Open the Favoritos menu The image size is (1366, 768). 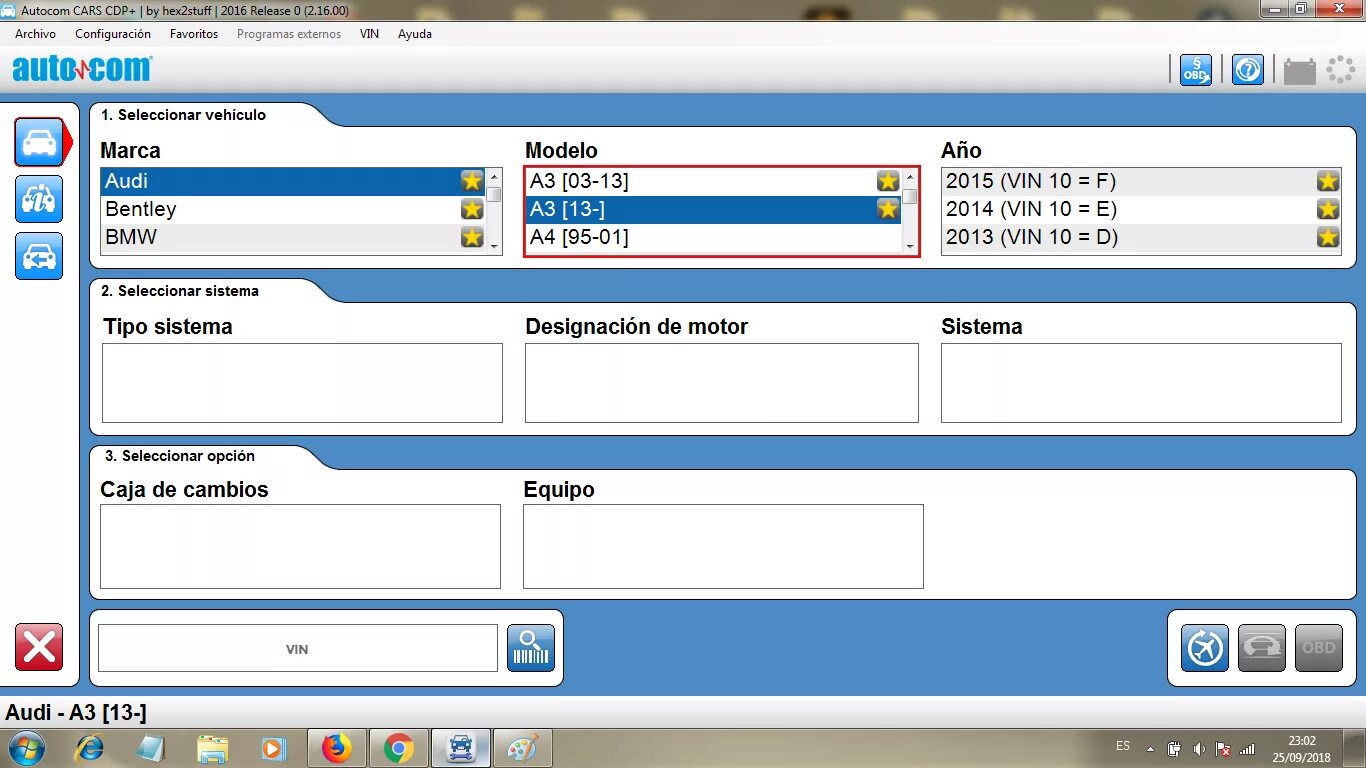(194, 34)
